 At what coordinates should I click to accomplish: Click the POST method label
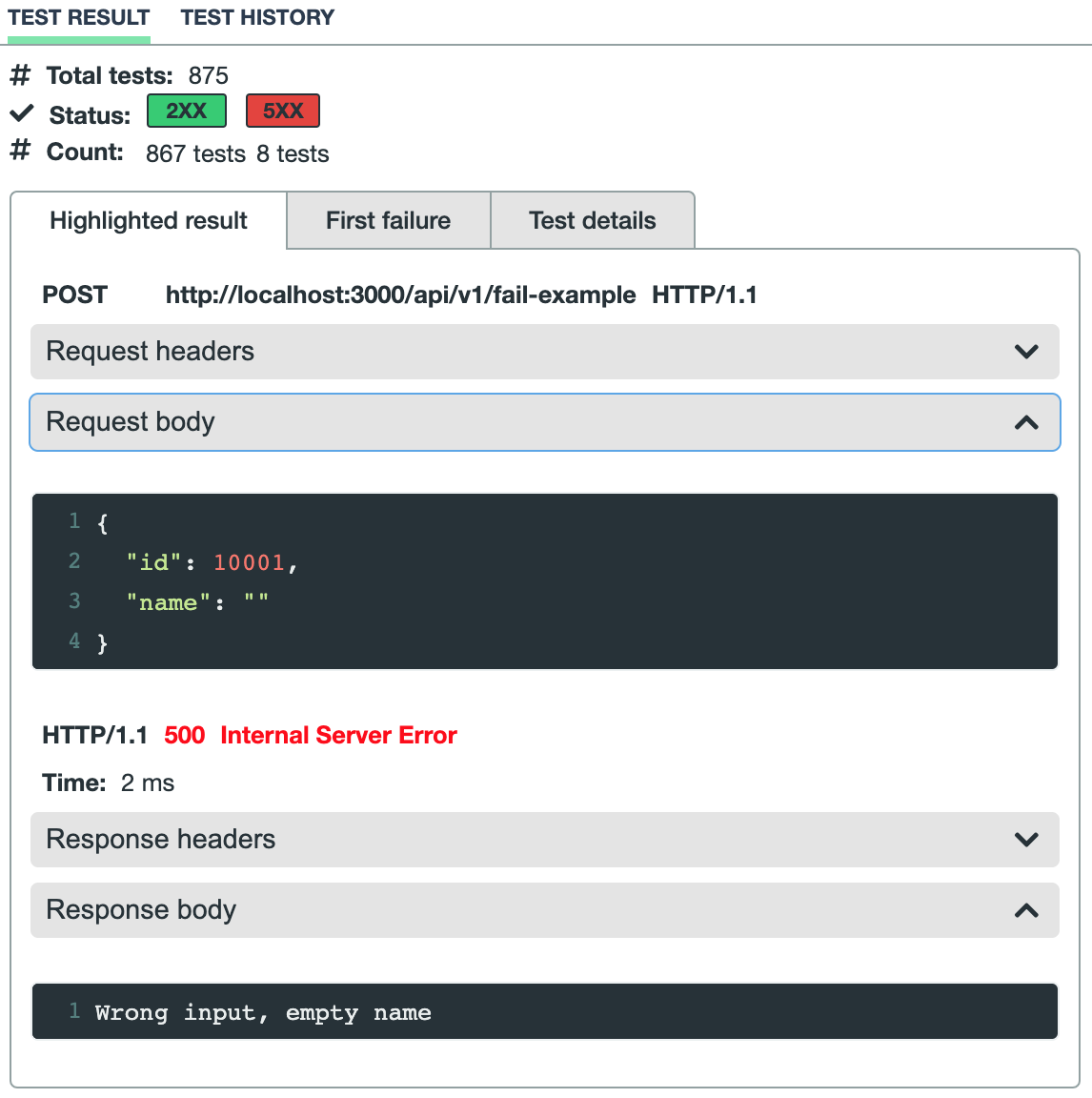pyautogui.click(x=73, y=295)
